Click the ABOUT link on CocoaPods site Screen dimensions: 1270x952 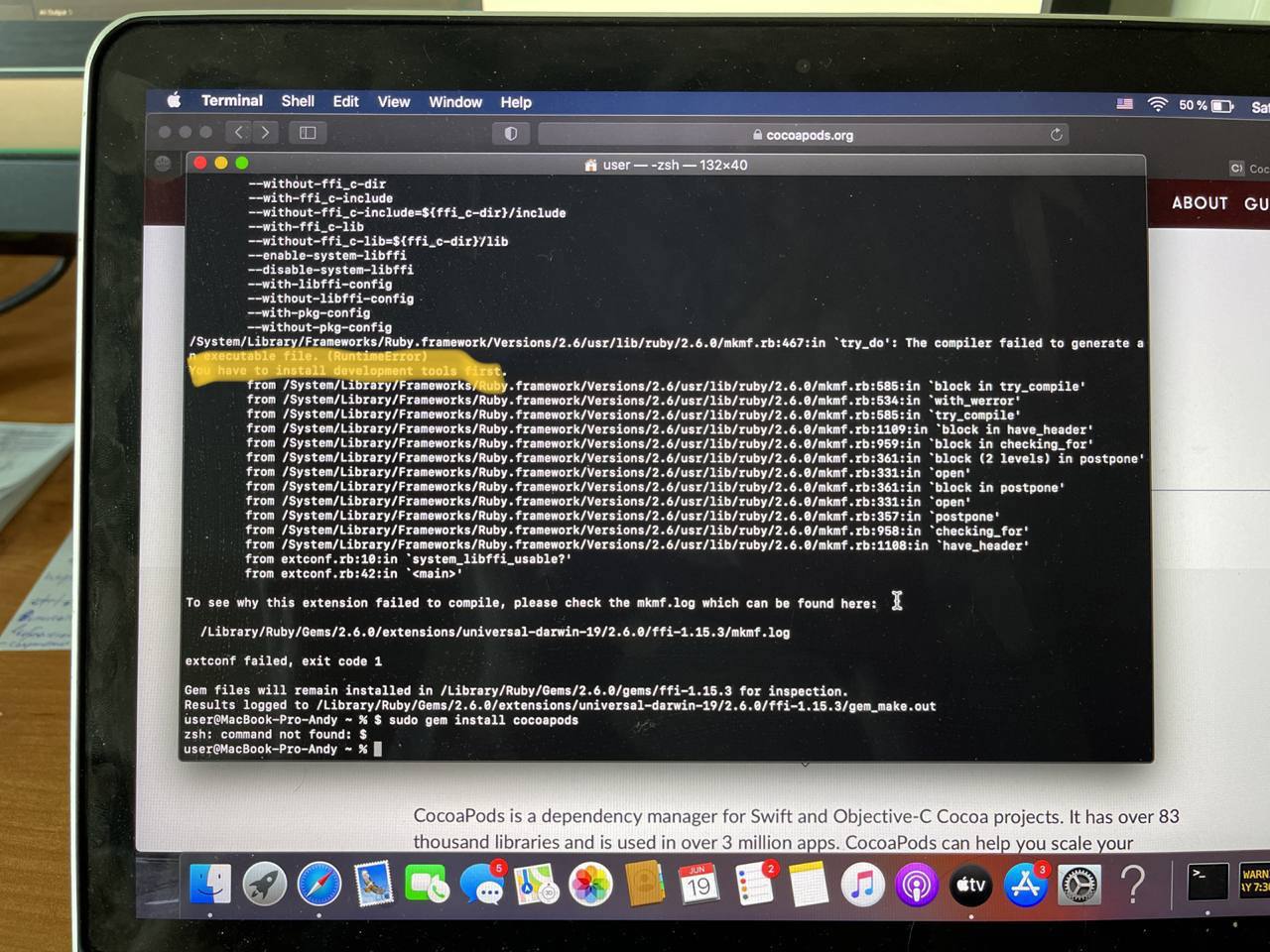click(1200, 203)
